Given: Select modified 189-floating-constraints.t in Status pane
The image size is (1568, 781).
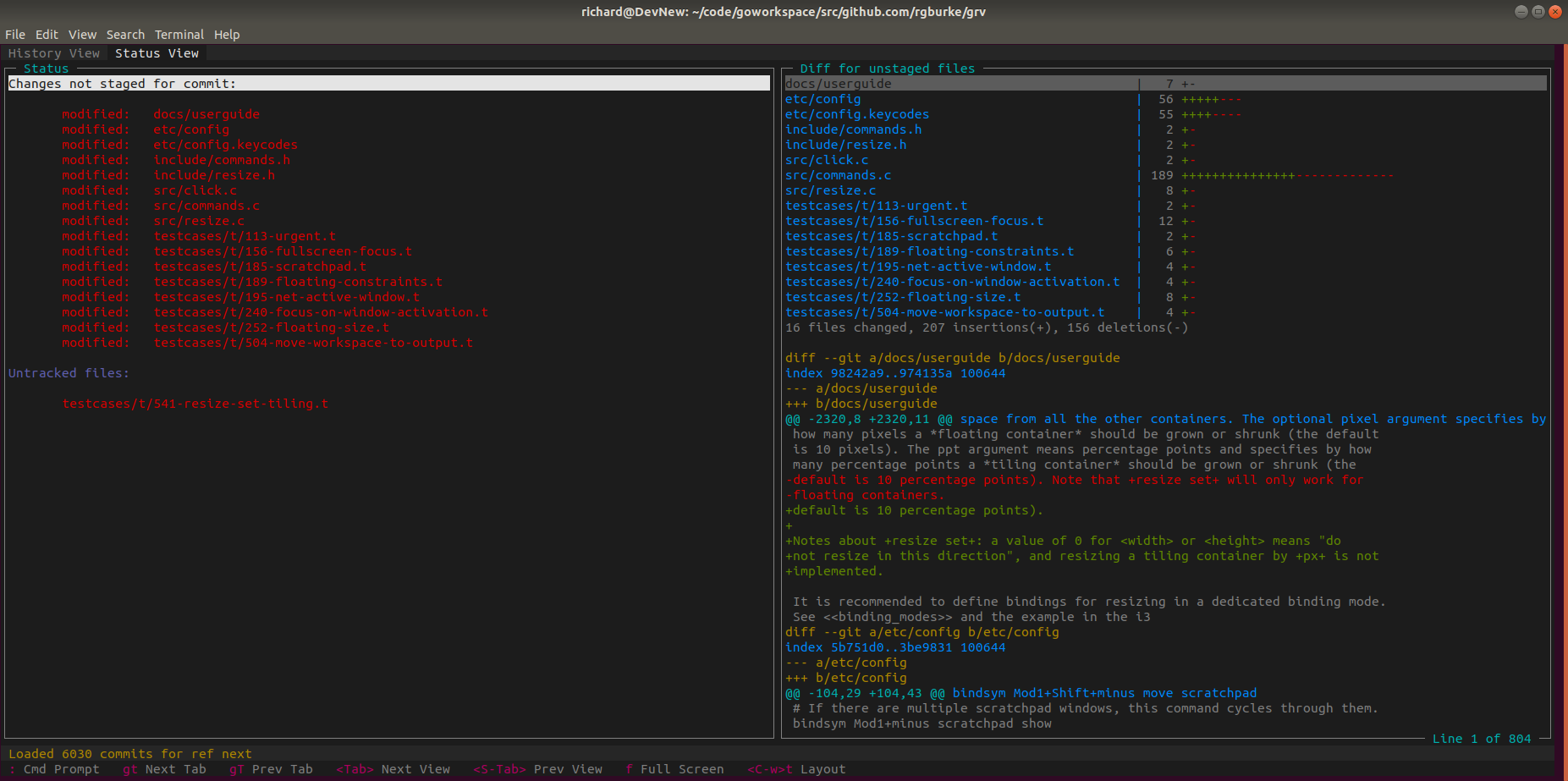Looking at the screenshot, I should [x=252, y=282].
